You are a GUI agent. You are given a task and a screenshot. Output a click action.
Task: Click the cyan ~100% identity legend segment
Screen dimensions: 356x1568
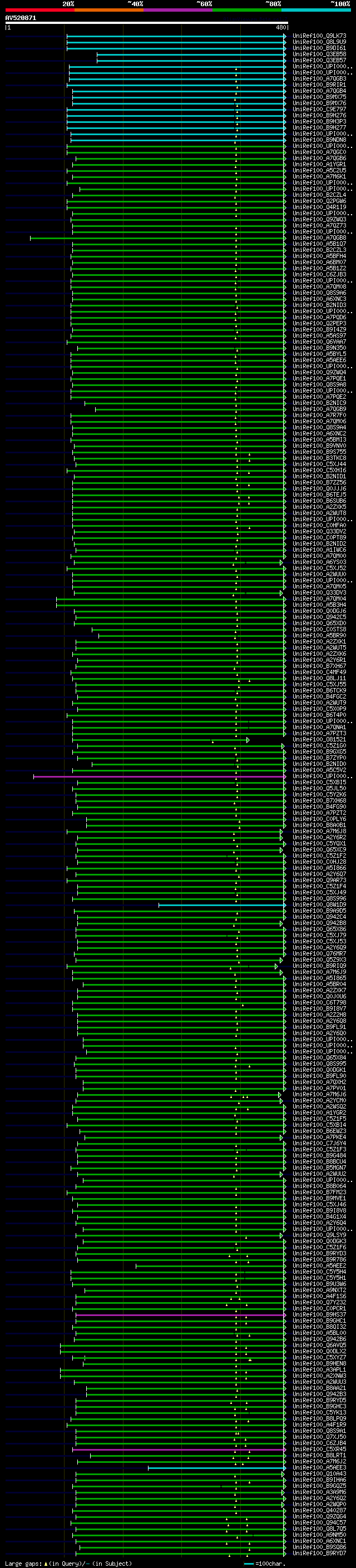317,11
